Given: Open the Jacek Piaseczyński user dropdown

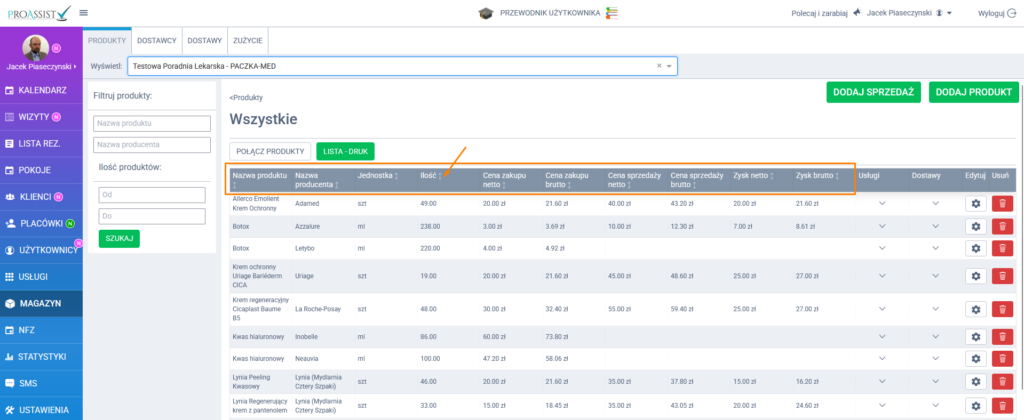Looking at the screenshot, I should tap(908, 13).
